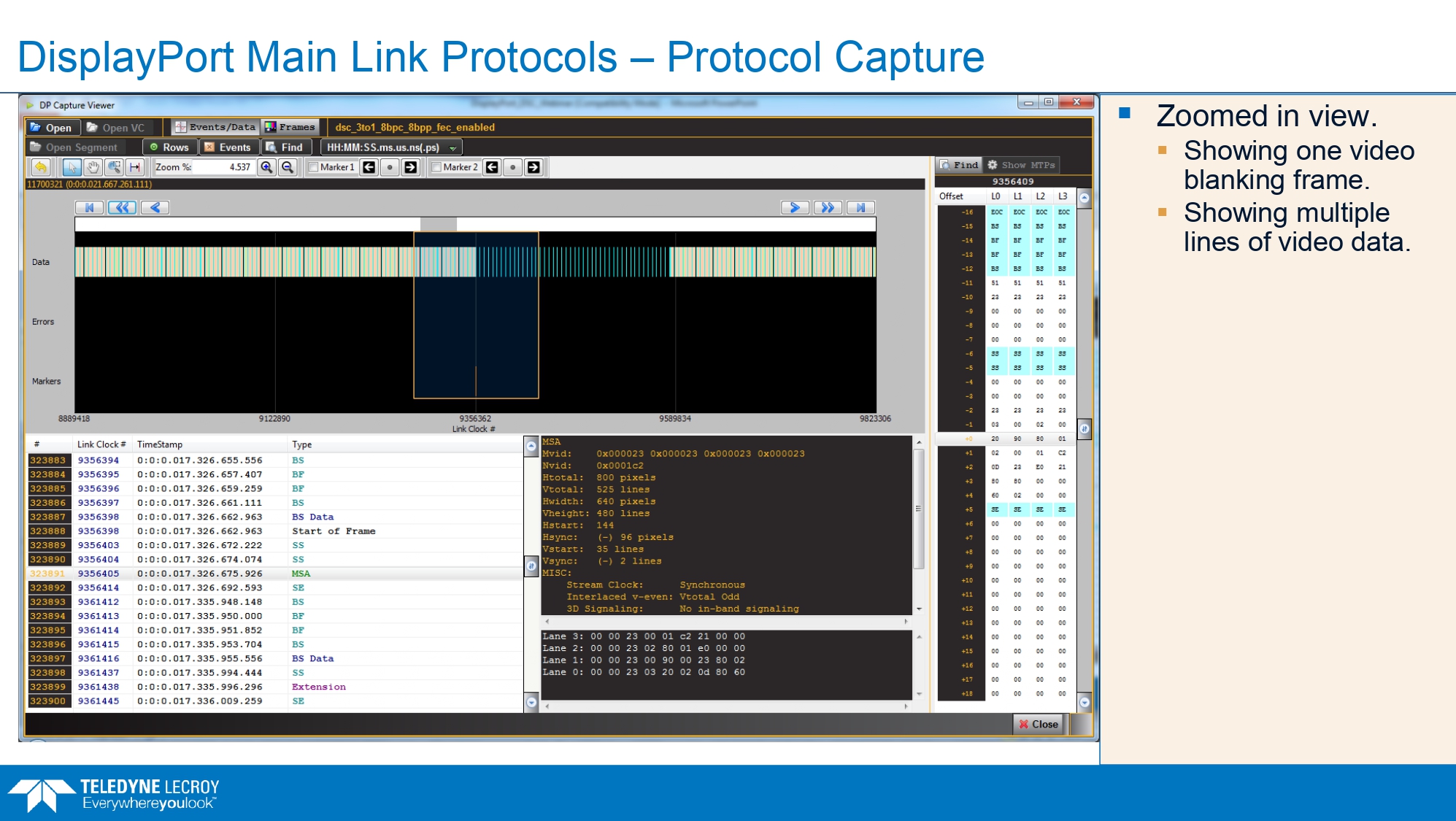Jump to end of capture
Screen dimensions: 1456x821
[x=861, y=207]
